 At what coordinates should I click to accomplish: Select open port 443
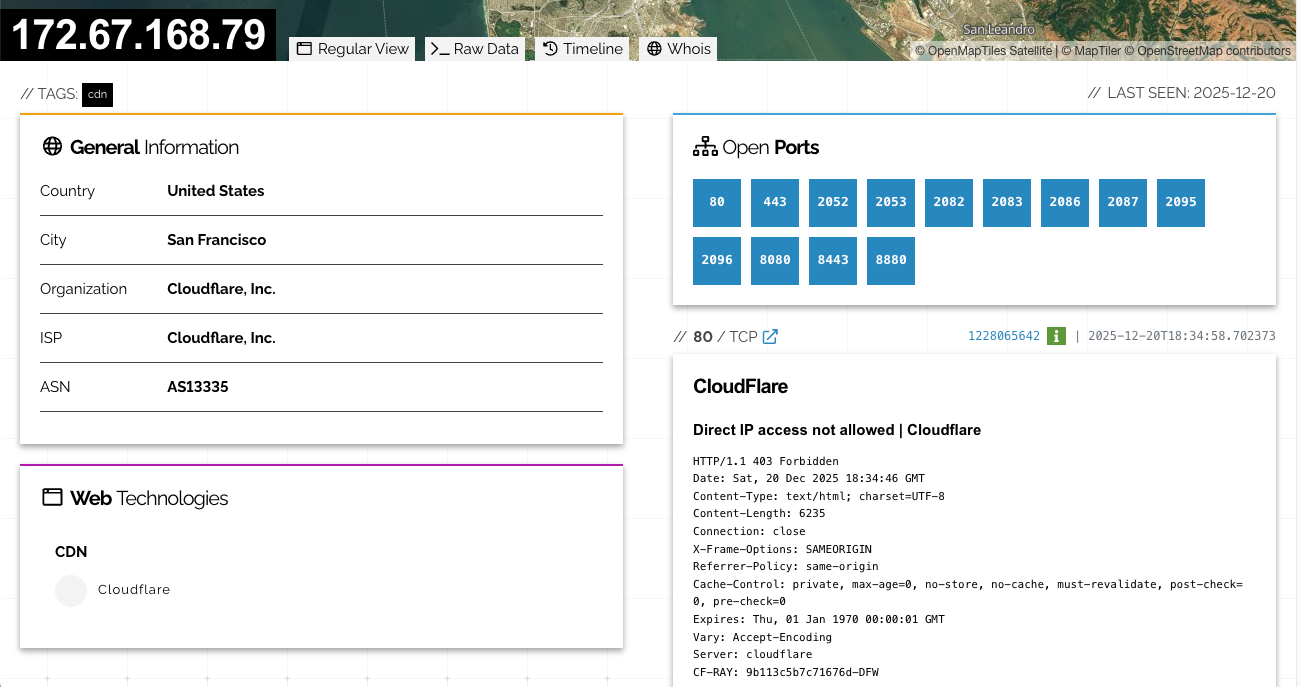(x=775, y=203)
